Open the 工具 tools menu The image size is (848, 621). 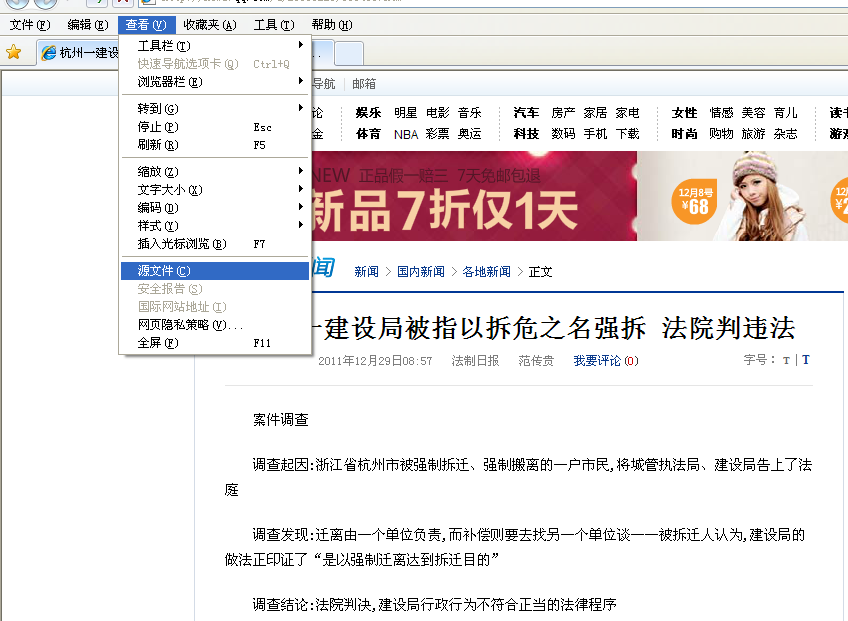pyautogui.click(x=274, y=25)
